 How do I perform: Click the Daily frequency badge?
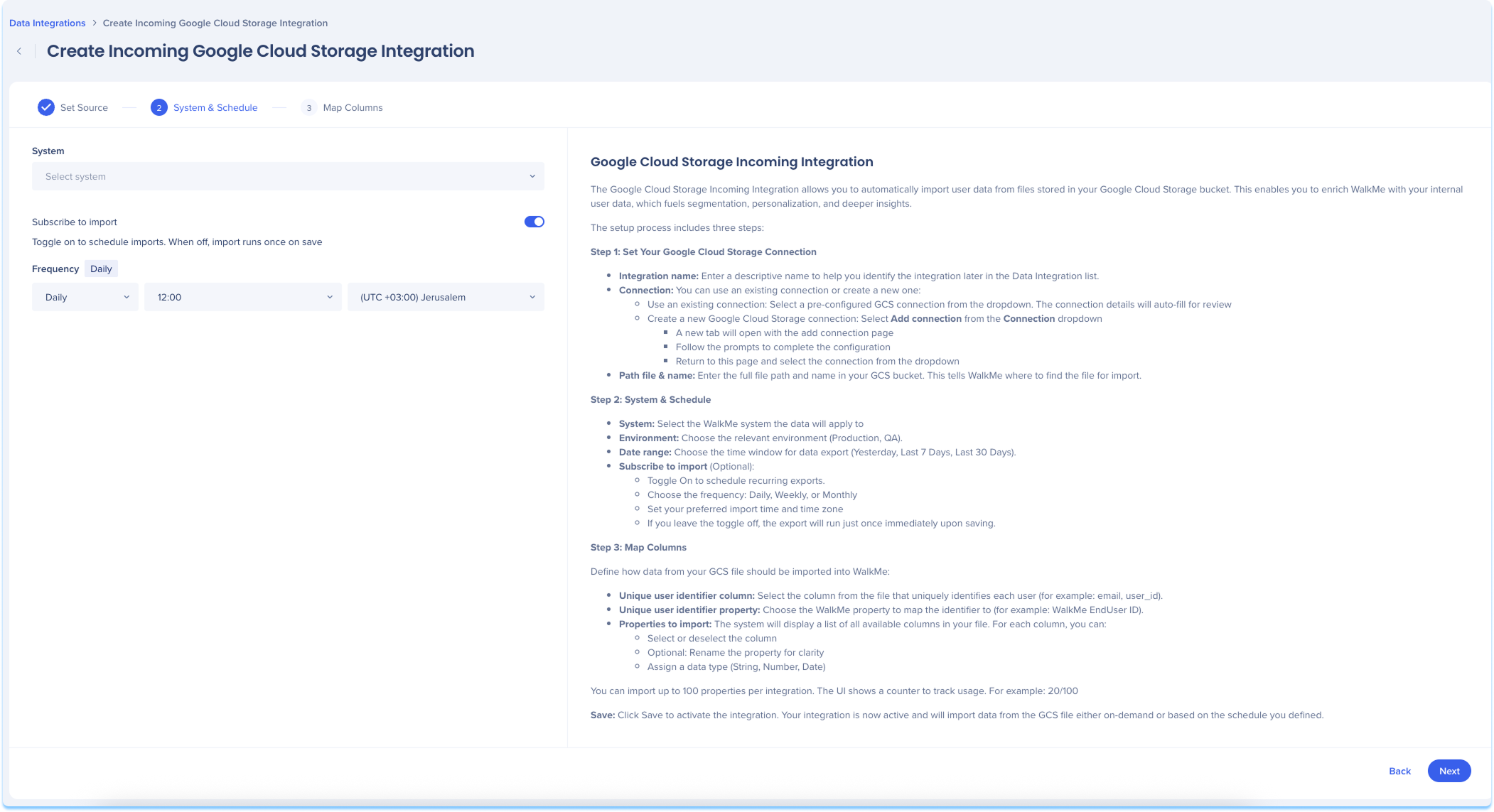101,269
